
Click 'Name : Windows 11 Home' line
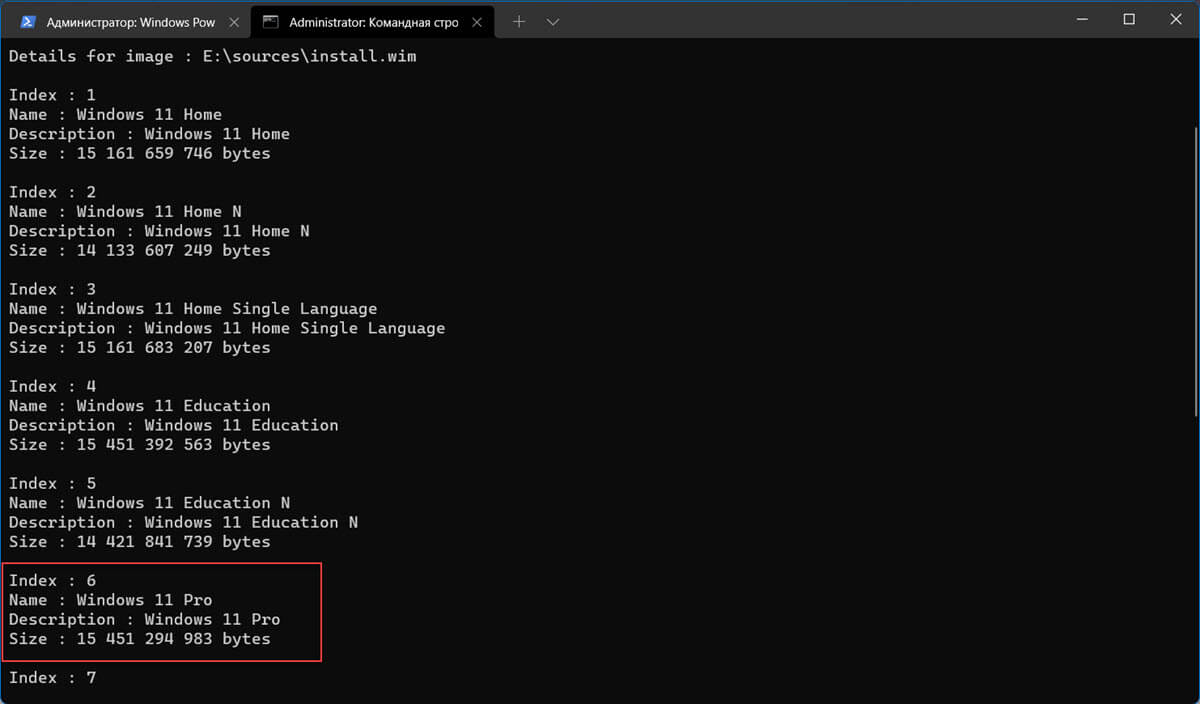115,114
